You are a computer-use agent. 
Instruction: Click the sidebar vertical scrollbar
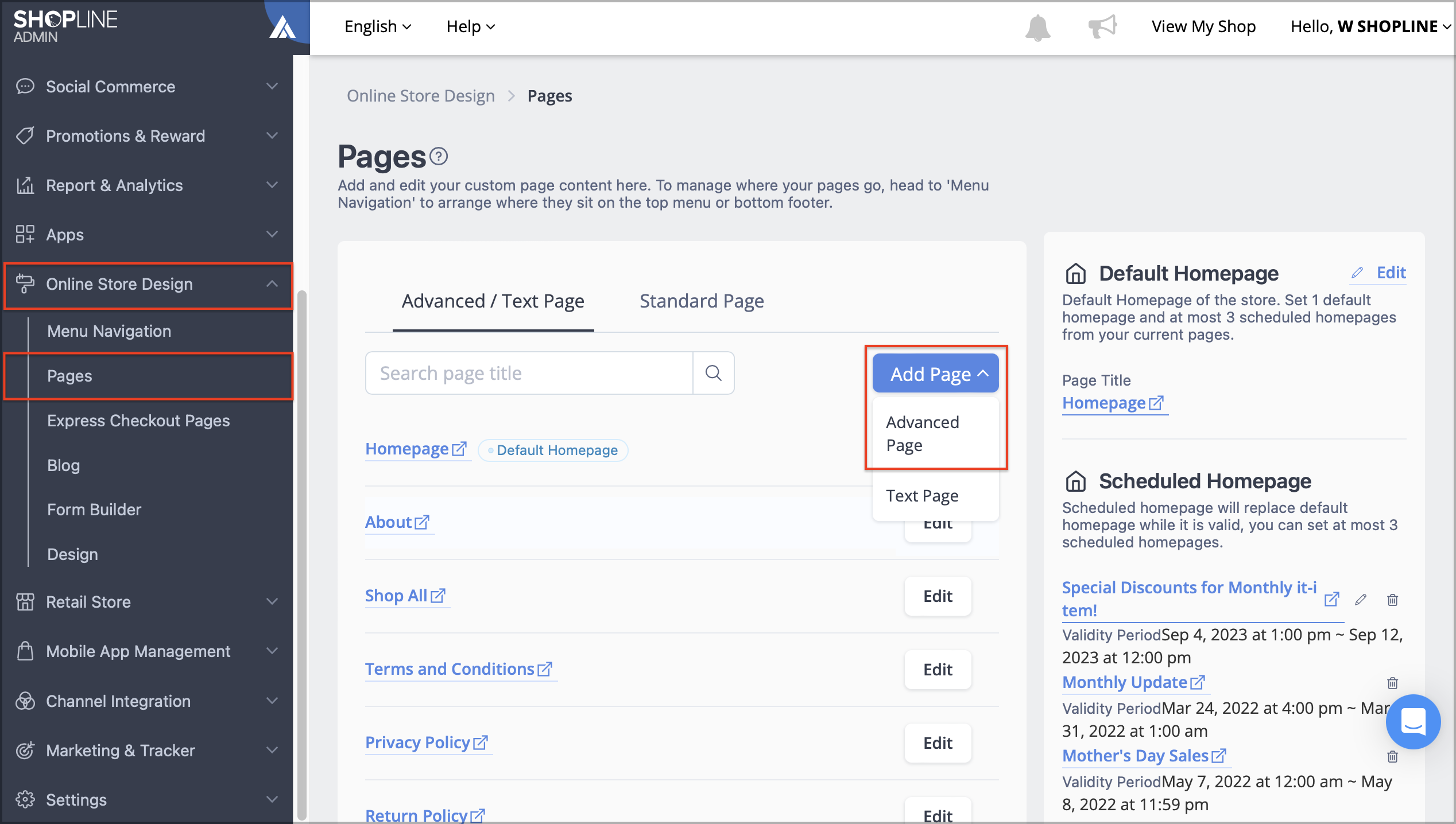pyautogui.click(x=301, y=555)
